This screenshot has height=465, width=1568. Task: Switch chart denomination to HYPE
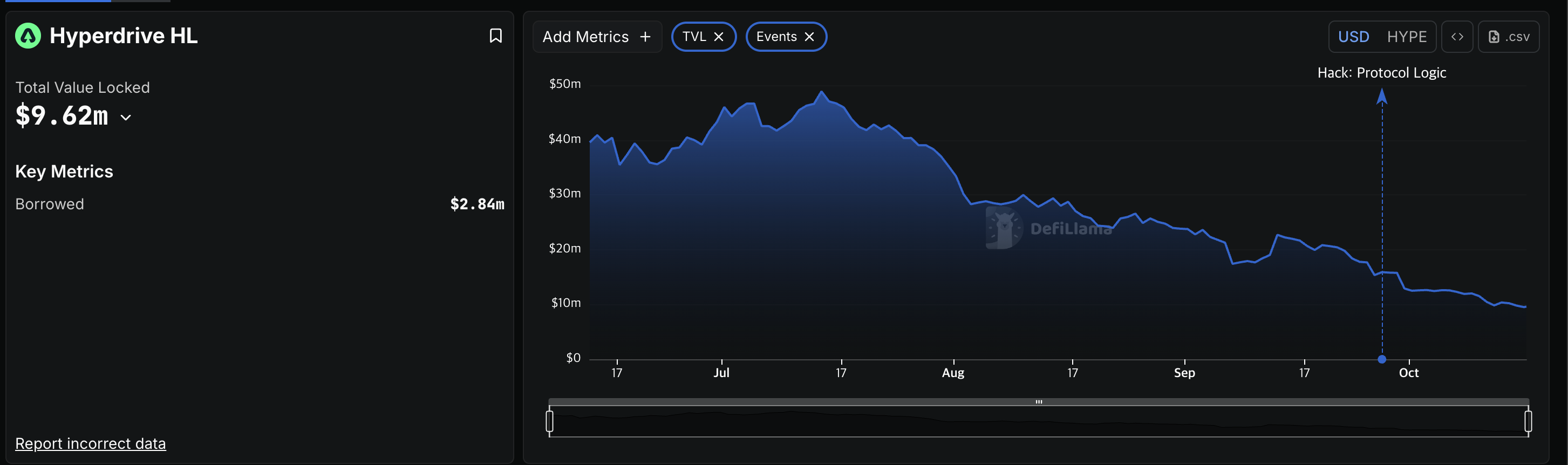coord(1406,37)
